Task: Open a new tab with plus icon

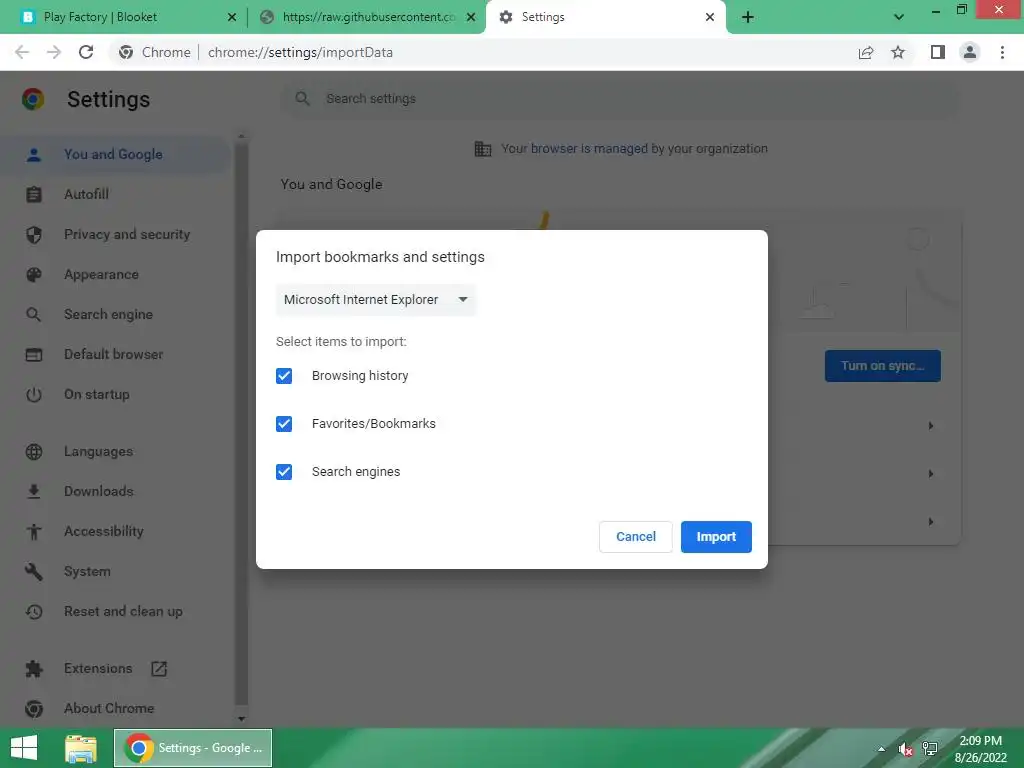Action: (x=748, y=17)
